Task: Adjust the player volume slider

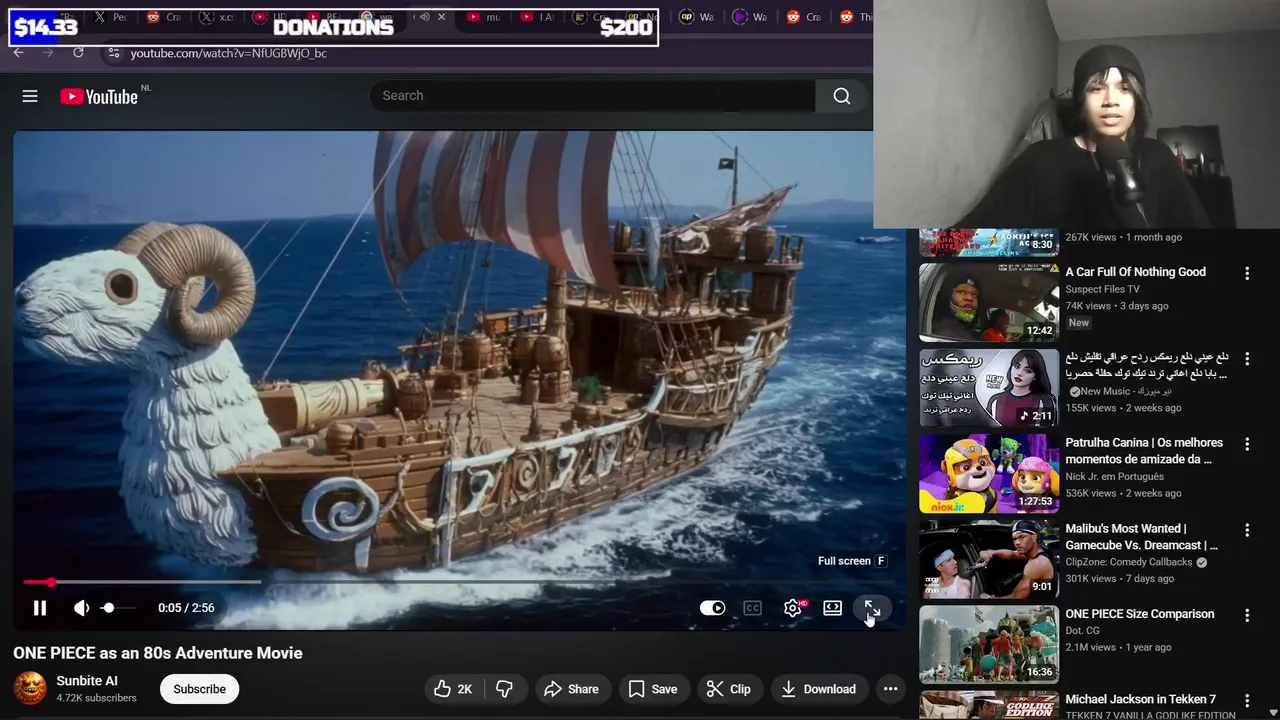Action: click(117, 608)
